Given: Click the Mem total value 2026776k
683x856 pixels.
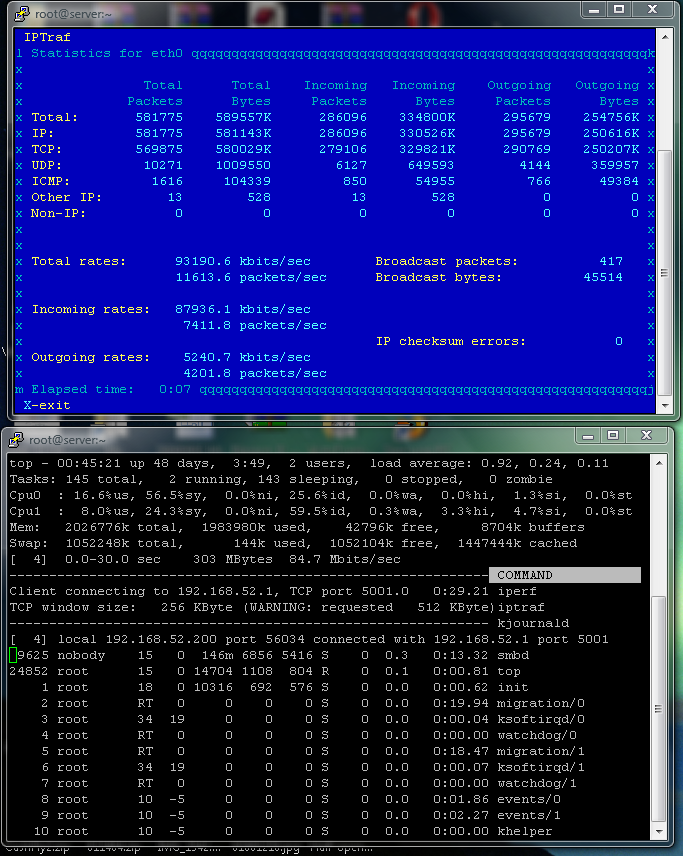Looking at the screenshot, I should click(97, 527).
